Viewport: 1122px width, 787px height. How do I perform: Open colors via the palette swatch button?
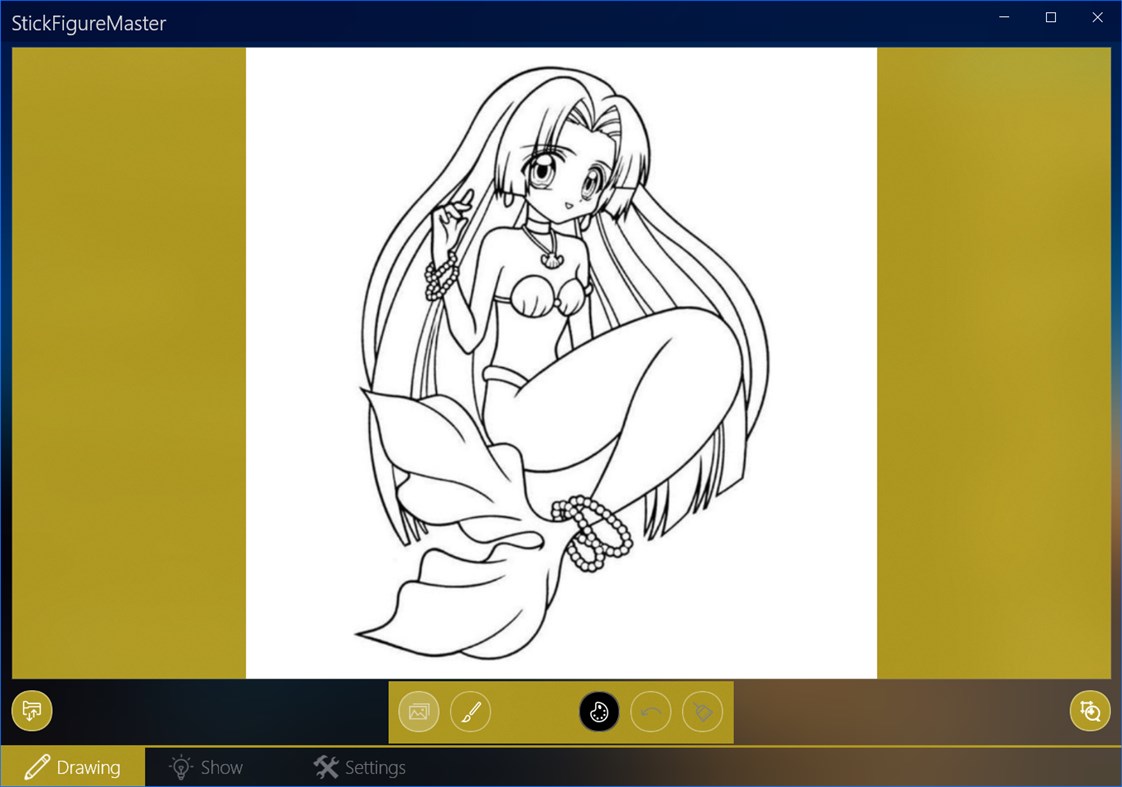click(599, 711)
